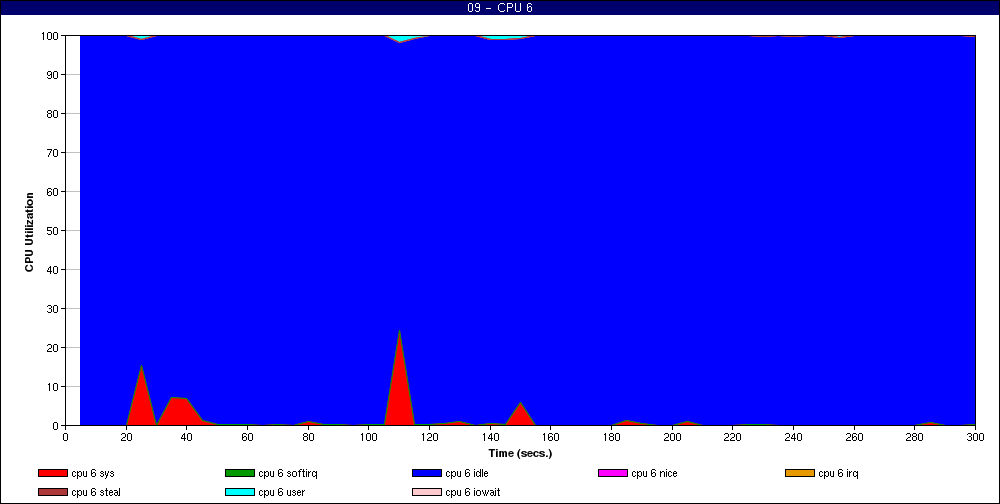Click the 'CPU Utilization' axis label
The image size is (1000, 504).
point(29,232)
